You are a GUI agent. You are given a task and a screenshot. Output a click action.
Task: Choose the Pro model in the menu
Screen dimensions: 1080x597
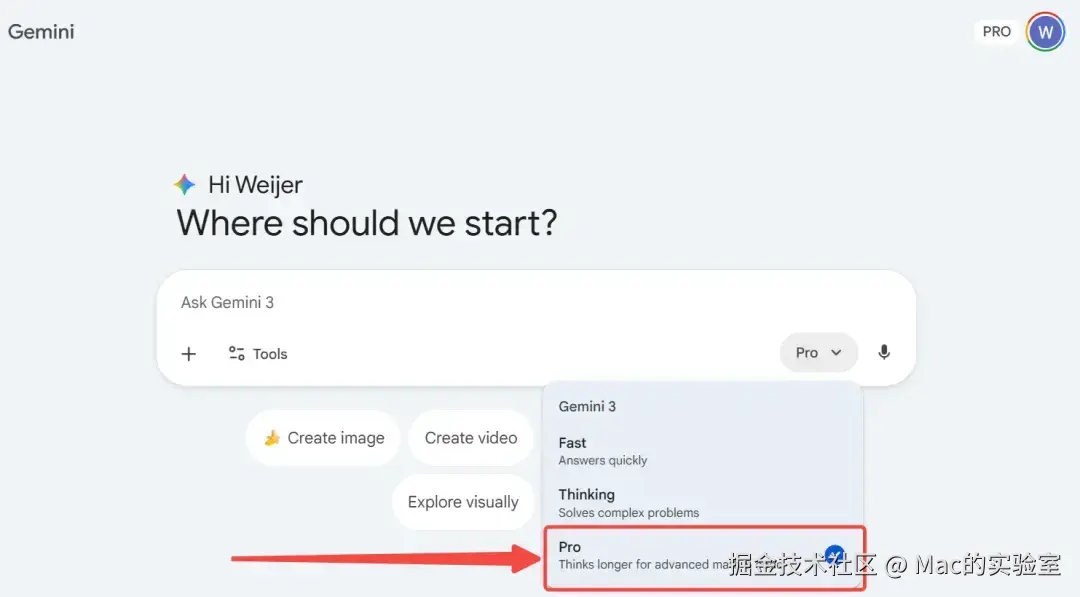(x=650, y=555)
